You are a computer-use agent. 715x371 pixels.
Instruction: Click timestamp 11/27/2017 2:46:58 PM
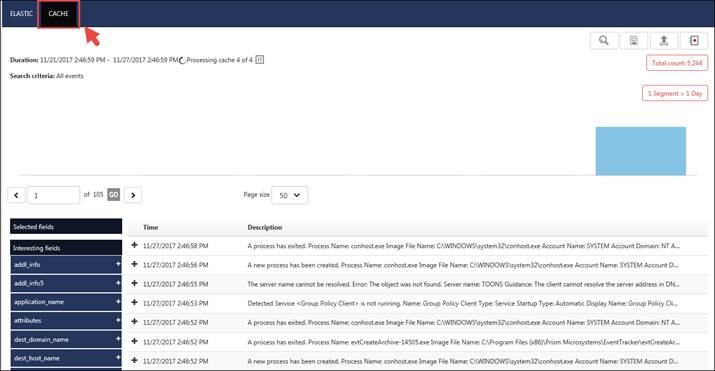176,246
